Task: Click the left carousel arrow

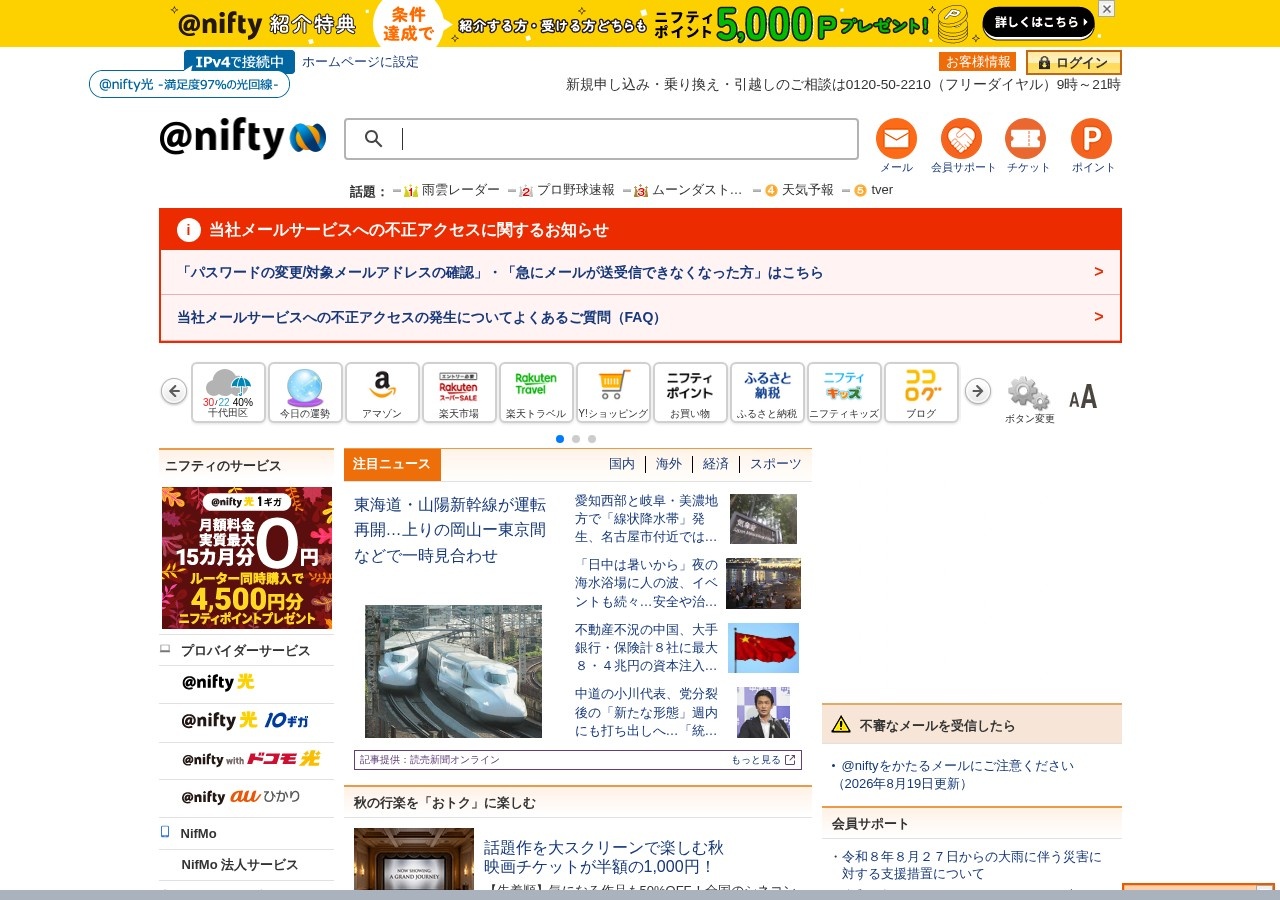Action: [x=174, y=391]
